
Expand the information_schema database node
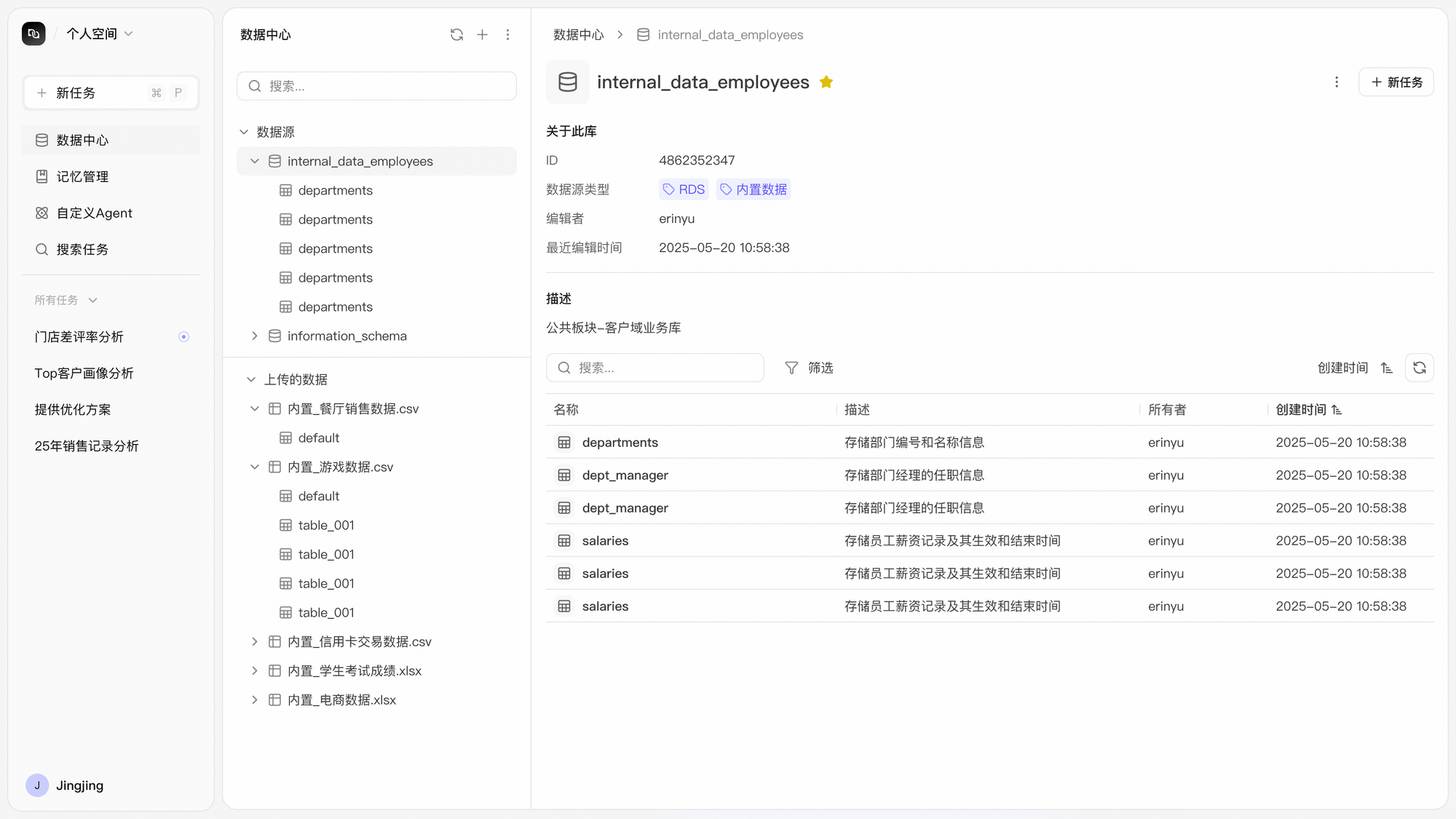tap(255, 336)
